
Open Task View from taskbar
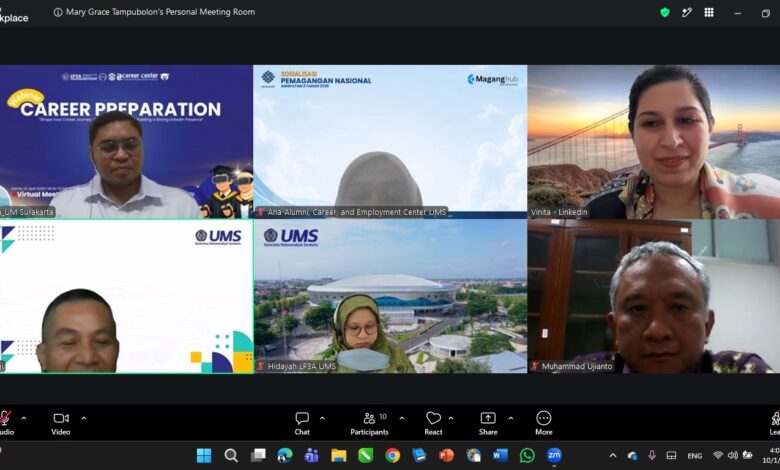point(258,455)
